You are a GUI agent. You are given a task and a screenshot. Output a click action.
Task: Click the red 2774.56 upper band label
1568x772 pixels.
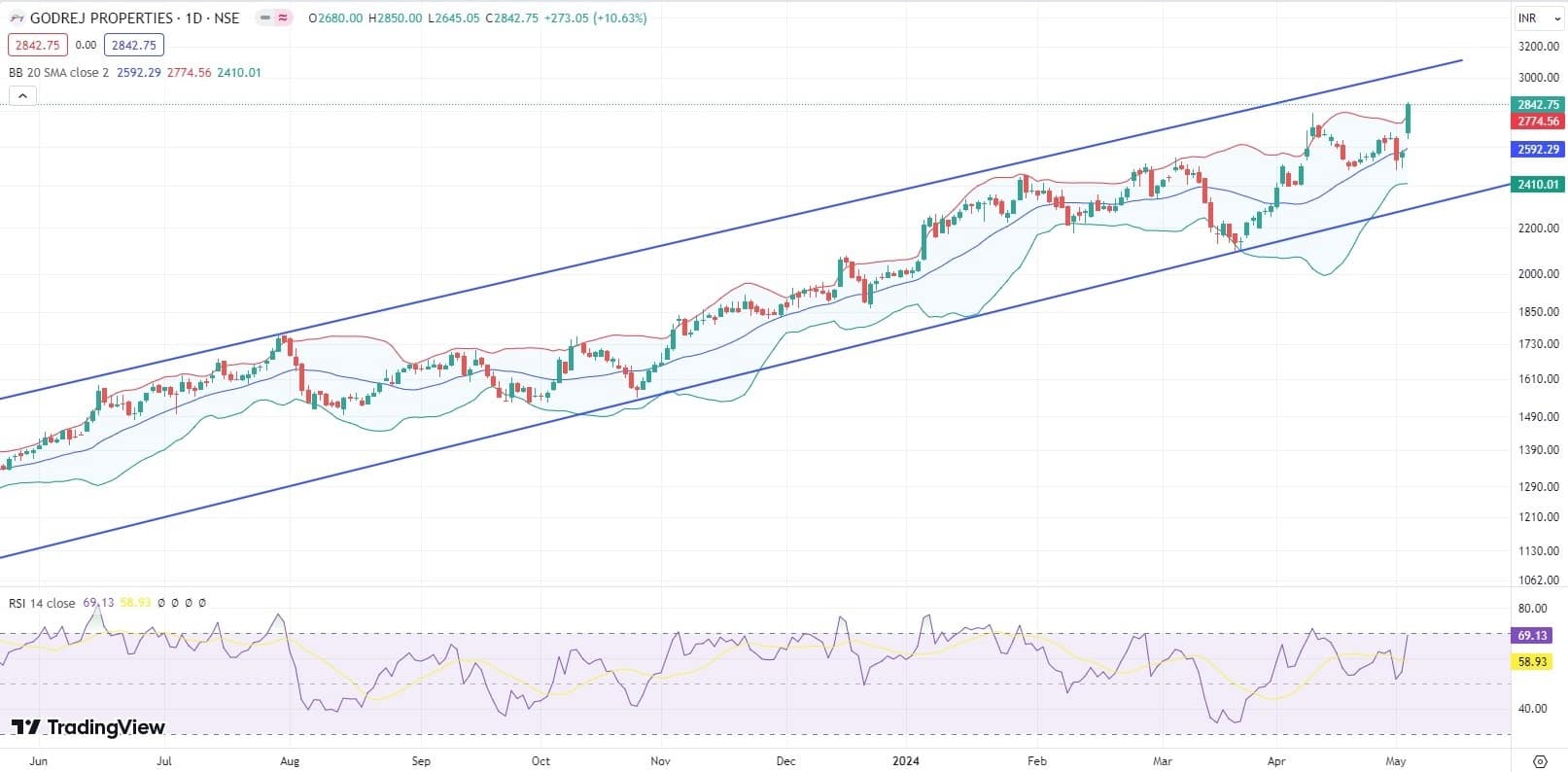click(1538, 122)
